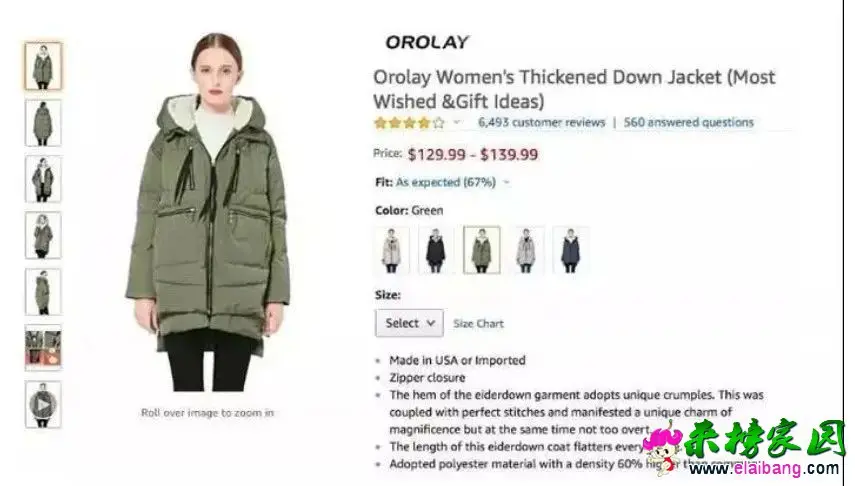Open the 6,493 customer reviews link
The height and width of the screenshot is (486, 855).
(541, 122)
